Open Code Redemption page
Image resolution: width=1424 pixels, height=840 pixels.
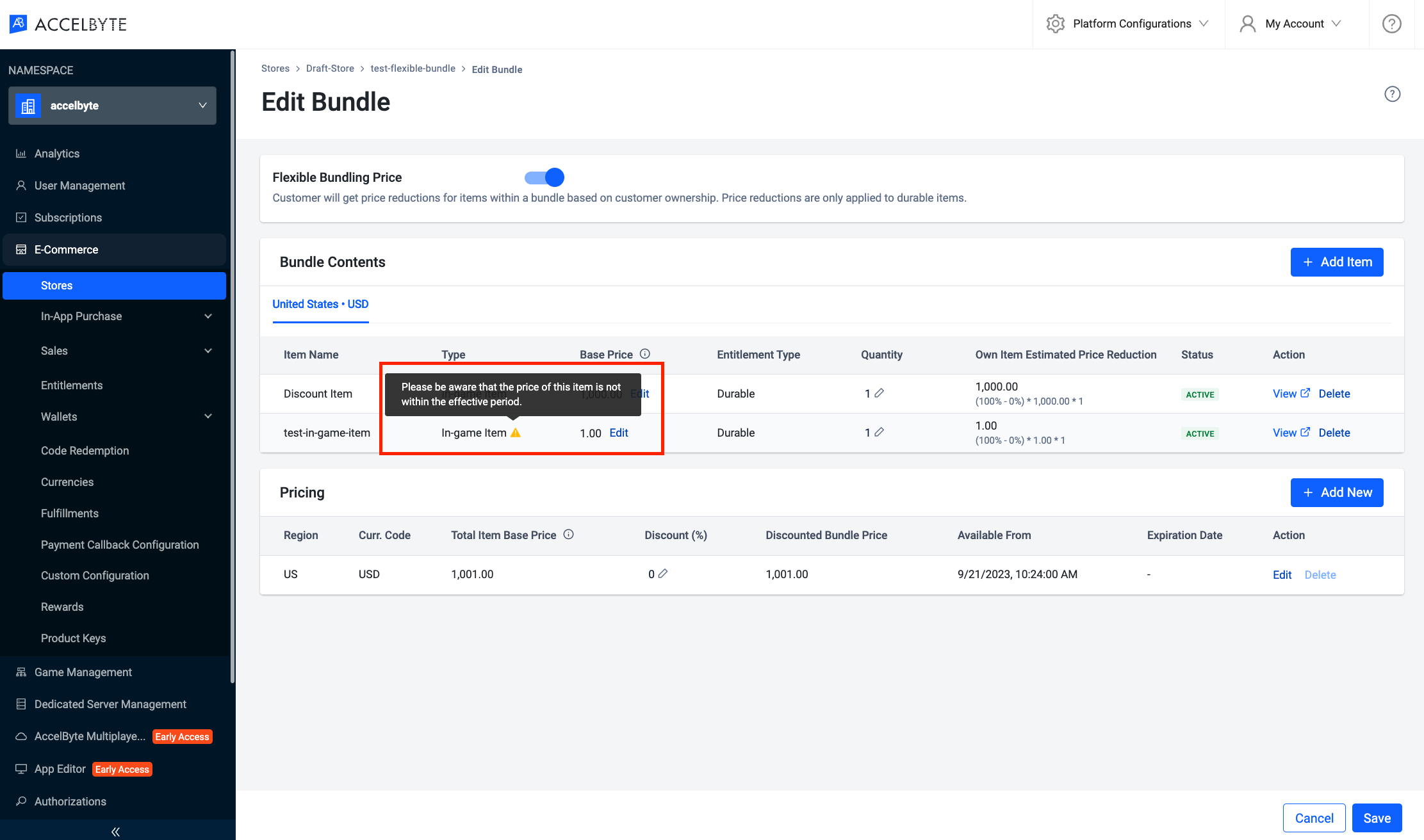click(85, 450)
